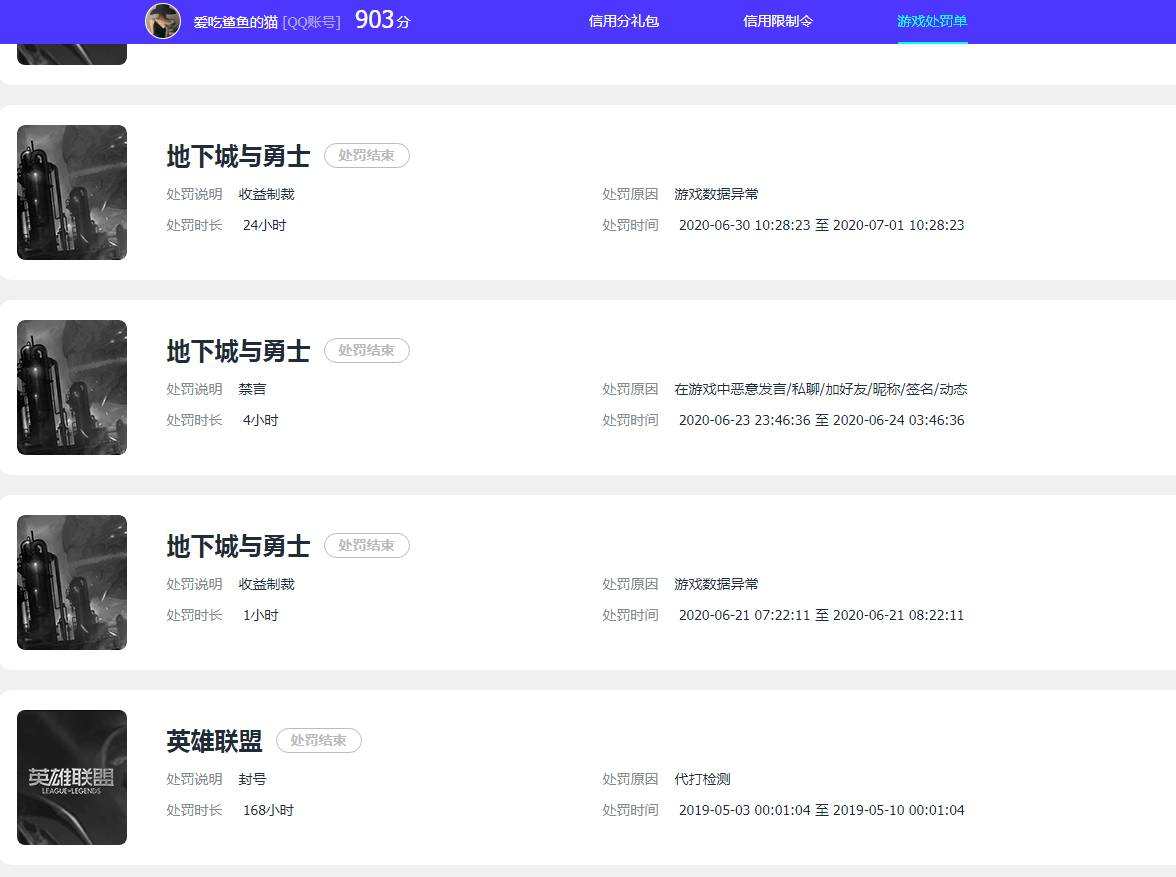Click the 168小时 duration value
Viewport: 1176px width, 877px height.
[268, 810]
